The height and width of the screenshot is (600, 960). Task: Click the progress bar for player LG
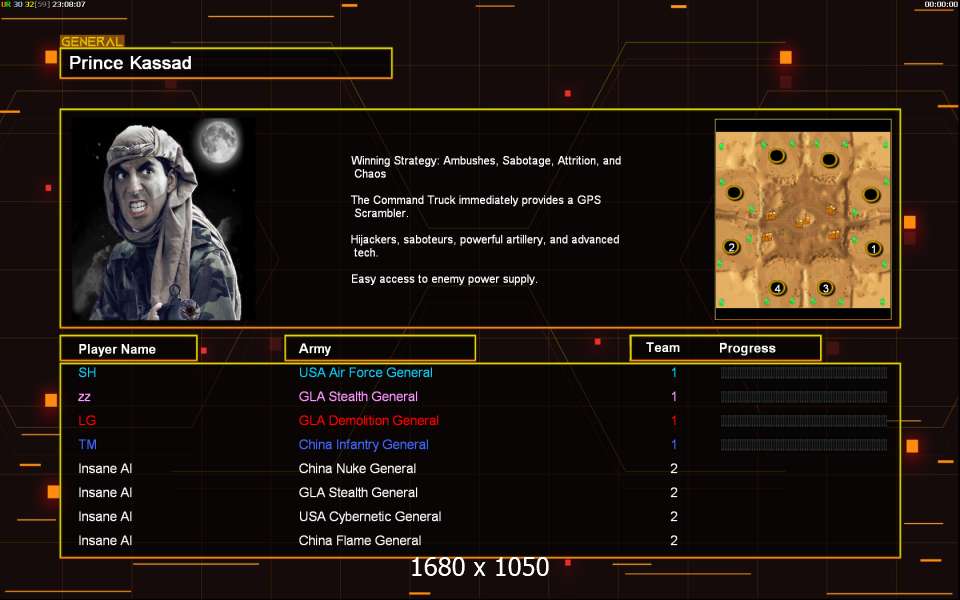click(x=804, y=421)
